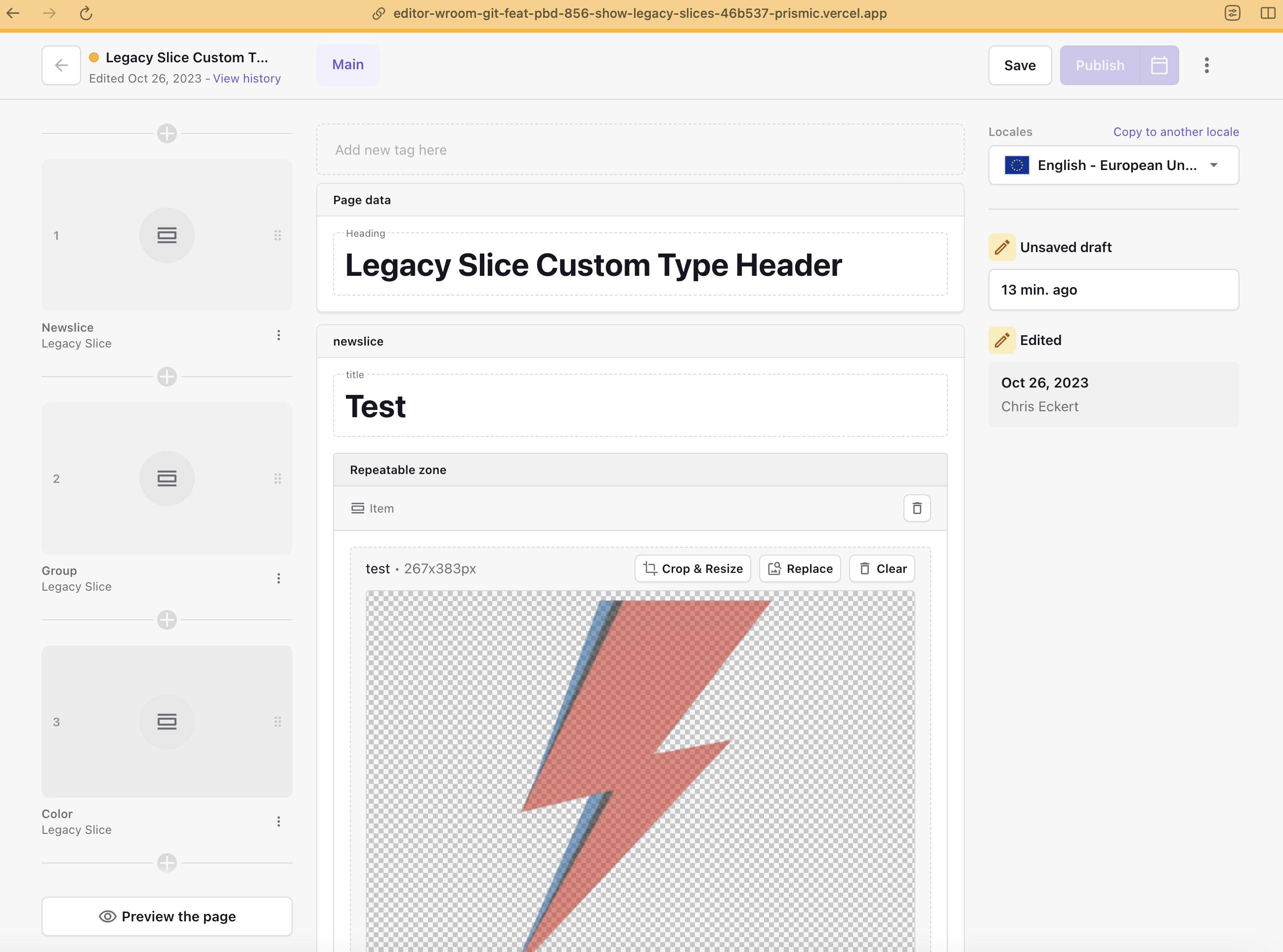1283x952 pixels.
Task: Click Replace on the test image
Action: [x=800, y=569]
